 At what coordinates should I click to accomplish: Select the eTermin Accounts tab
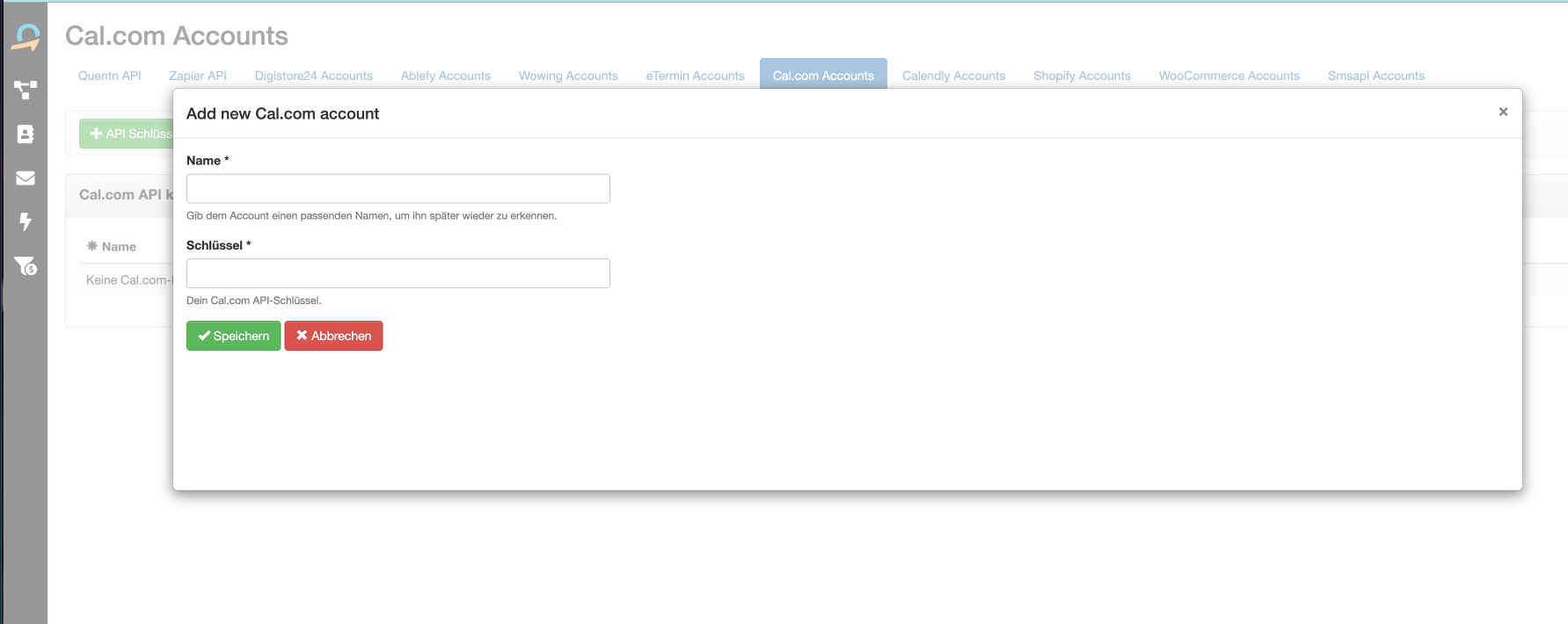695,76
